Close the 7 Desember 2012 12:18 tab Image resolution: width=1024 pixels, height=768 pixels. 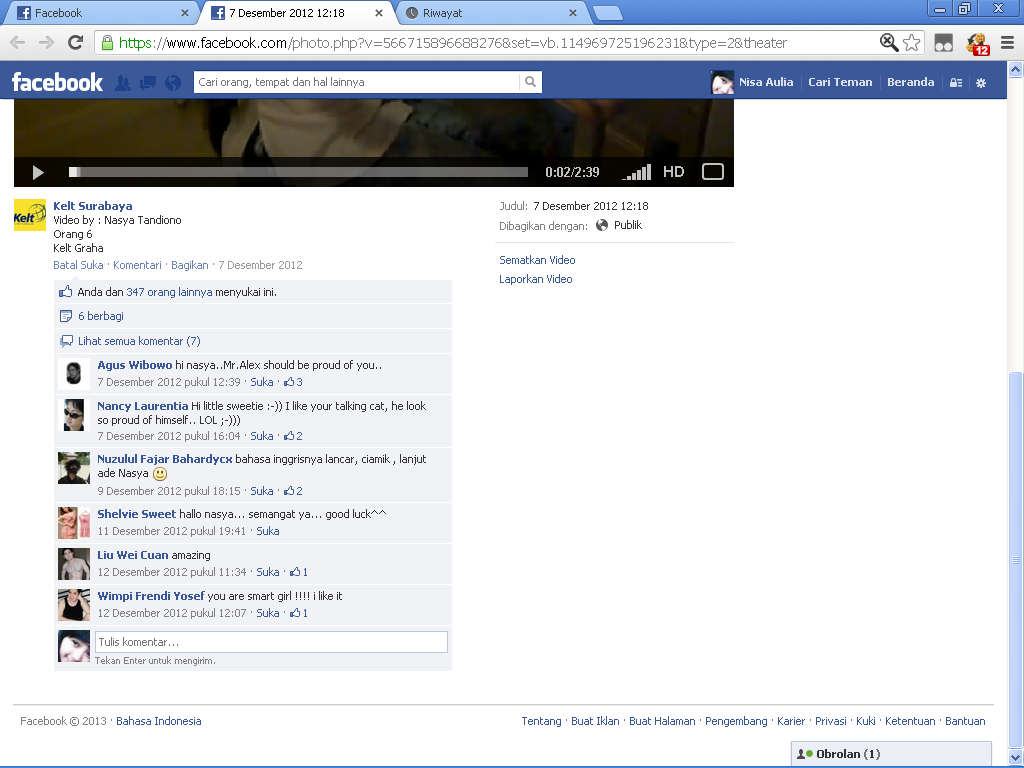[x=379, y=13]
